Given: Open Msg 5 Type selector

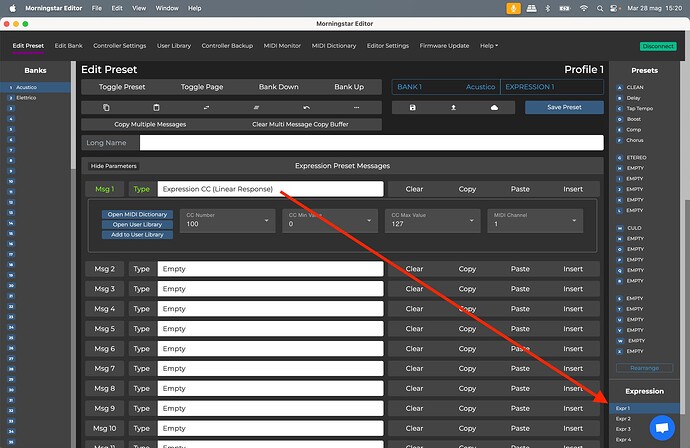Looking at the screenshot, I should 270,329.
